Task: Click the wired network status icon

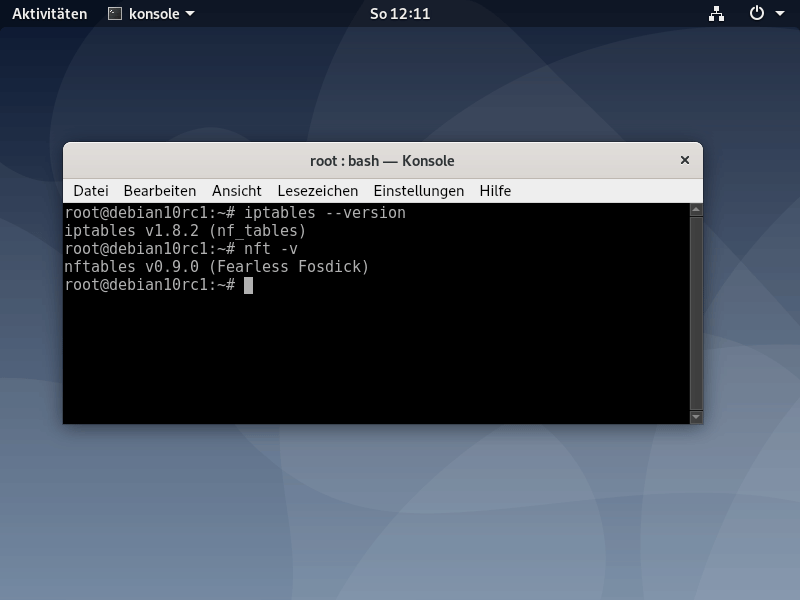Action: point(714,13)
